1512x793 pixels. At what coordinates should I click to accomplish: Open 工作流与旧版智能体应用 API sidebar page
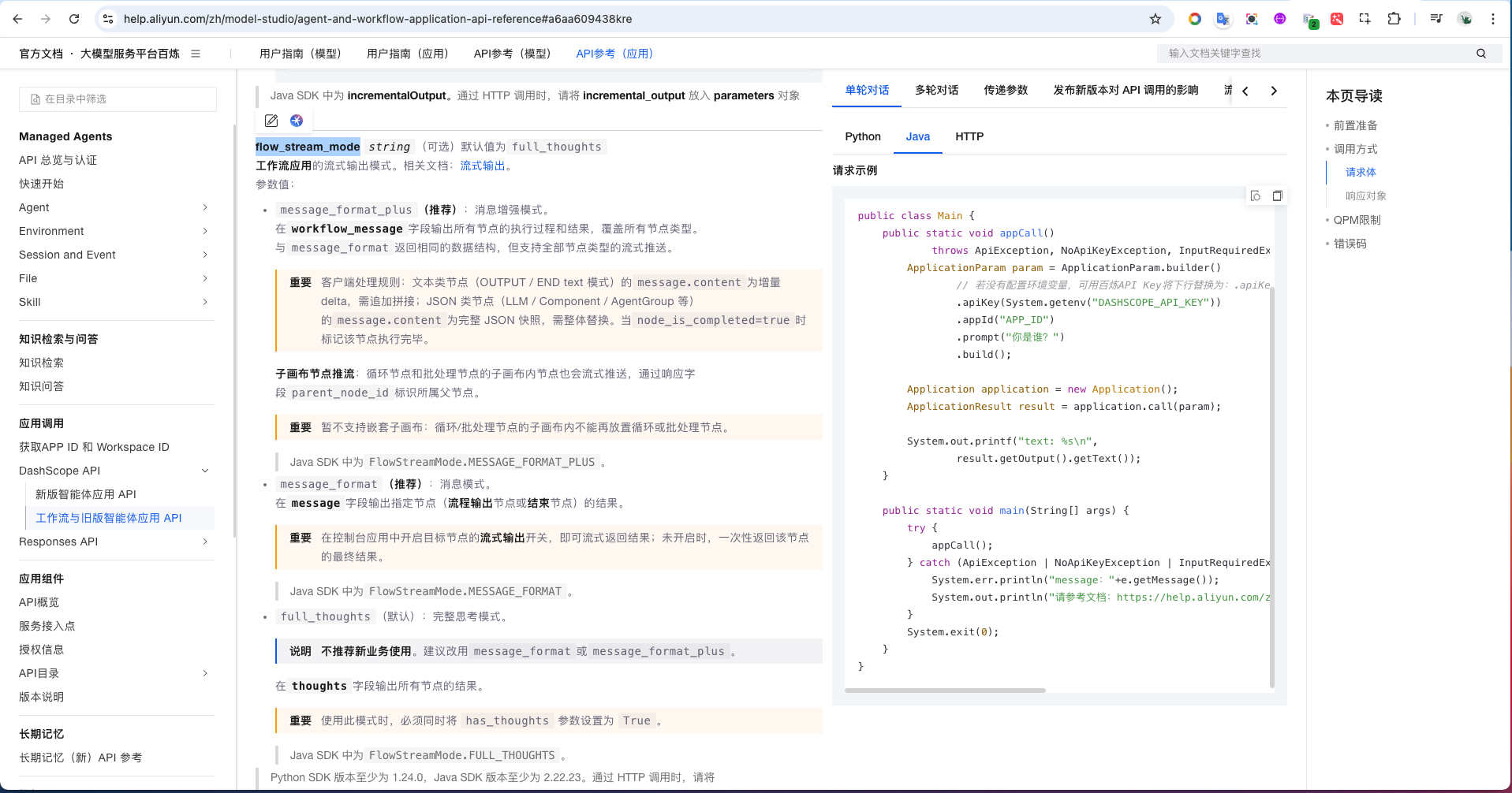109,518
